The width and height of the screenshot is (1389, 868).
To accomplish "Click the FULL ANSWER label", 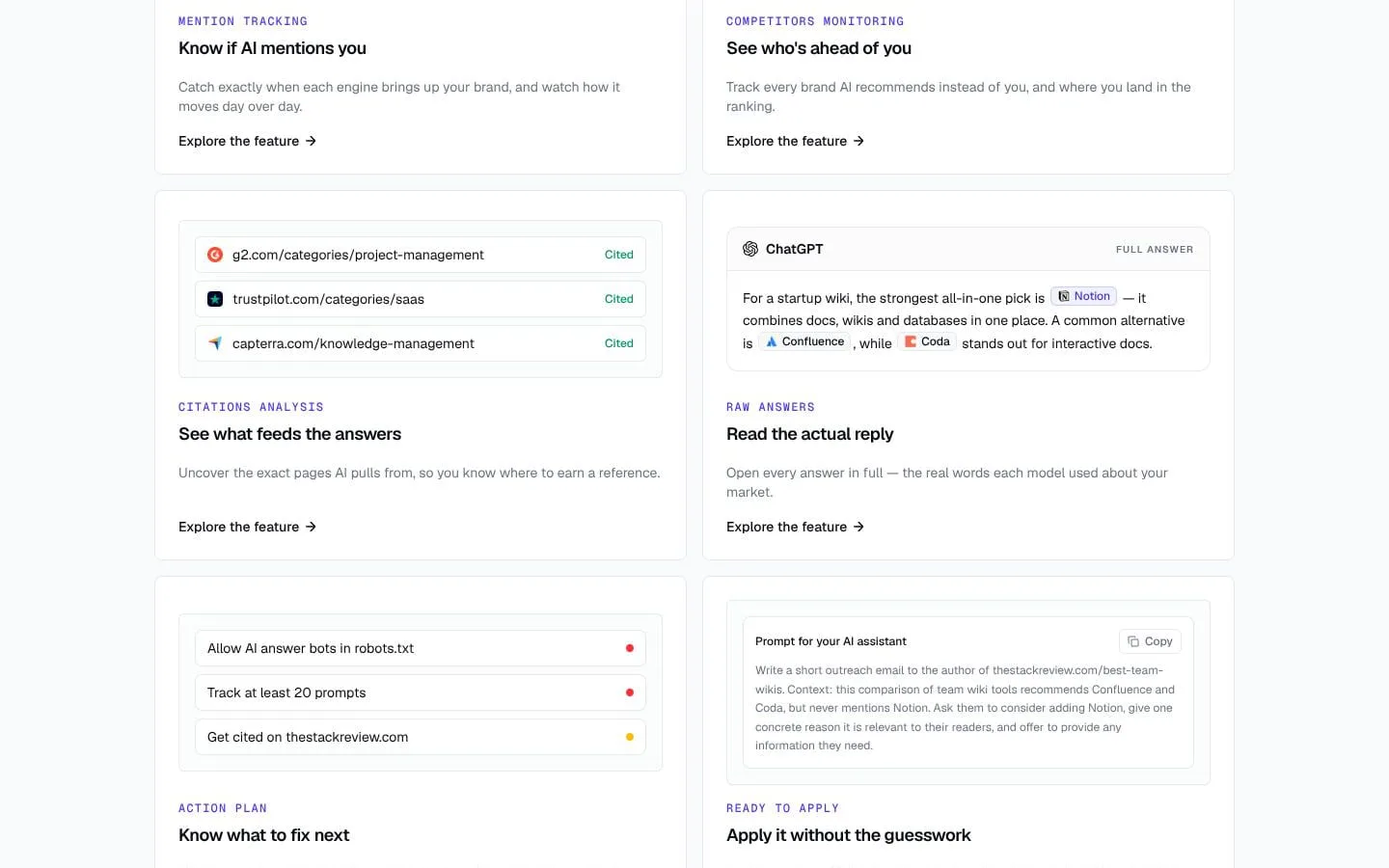I will click(x=1155, y=249).
